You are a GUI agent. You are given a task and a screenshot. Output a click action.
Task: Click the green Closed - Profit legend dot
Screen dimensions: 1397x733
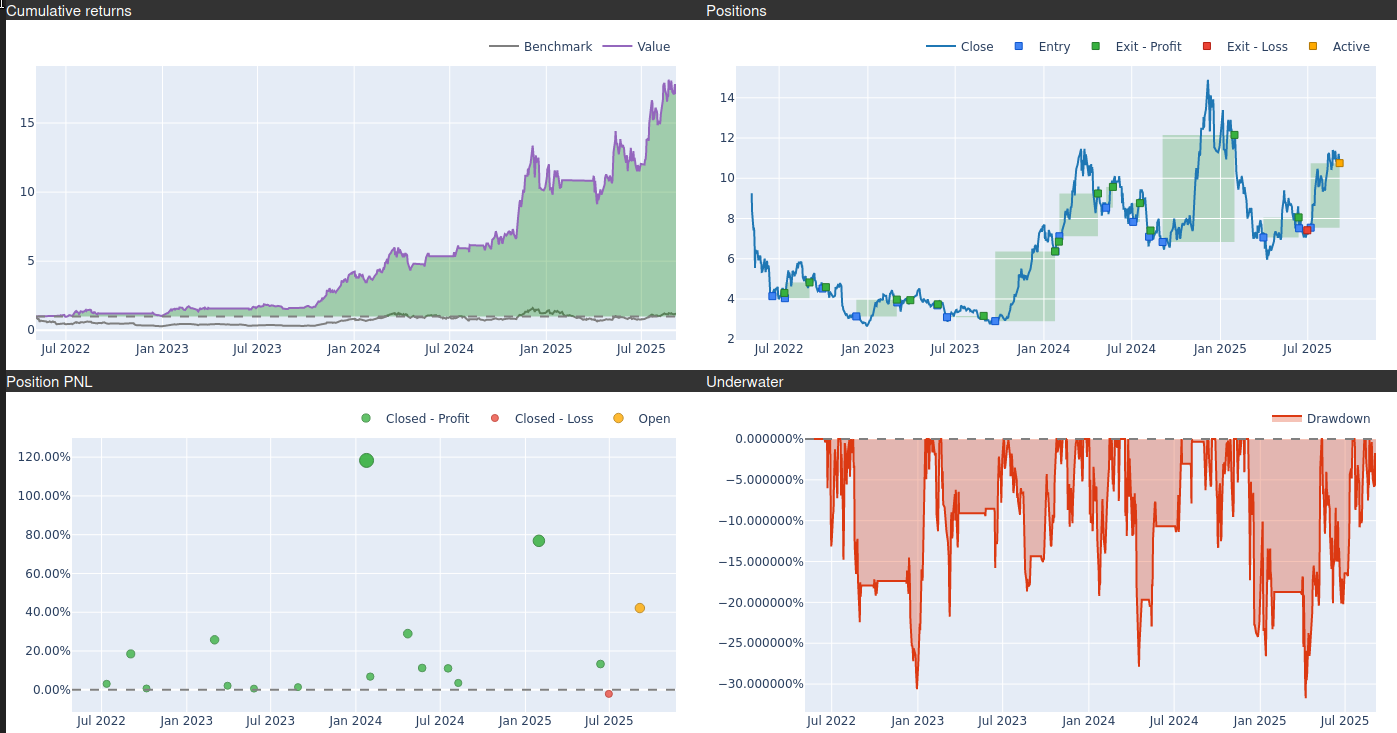(x=366, y=418)
